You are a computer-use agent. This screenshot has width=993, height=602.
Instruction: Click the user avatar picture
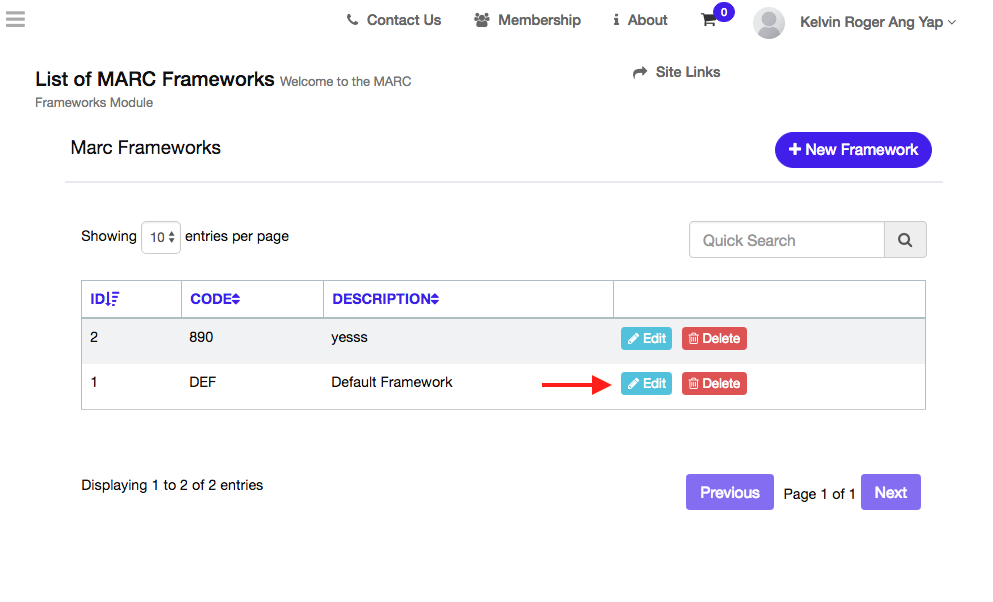(768, 22)
